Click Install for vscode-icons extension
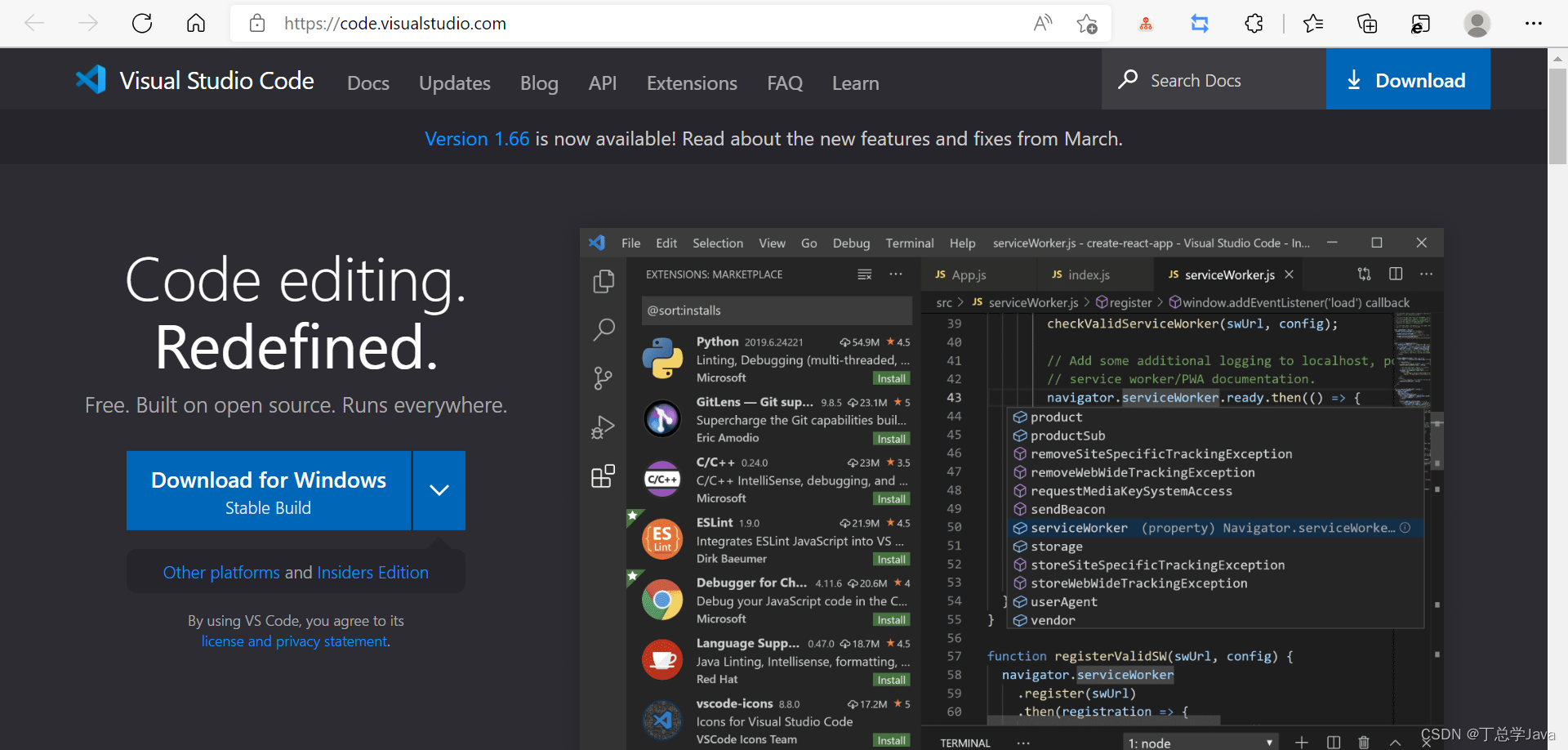Viewport: 1568px width, 750px height. point(891,740)
